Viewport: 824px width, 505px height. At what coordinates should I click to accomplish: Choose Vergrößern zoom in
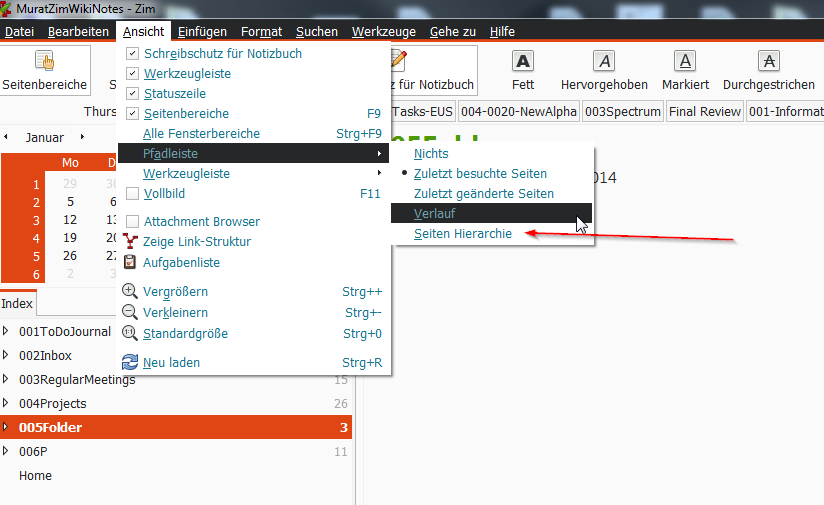(x=175, y=291)
